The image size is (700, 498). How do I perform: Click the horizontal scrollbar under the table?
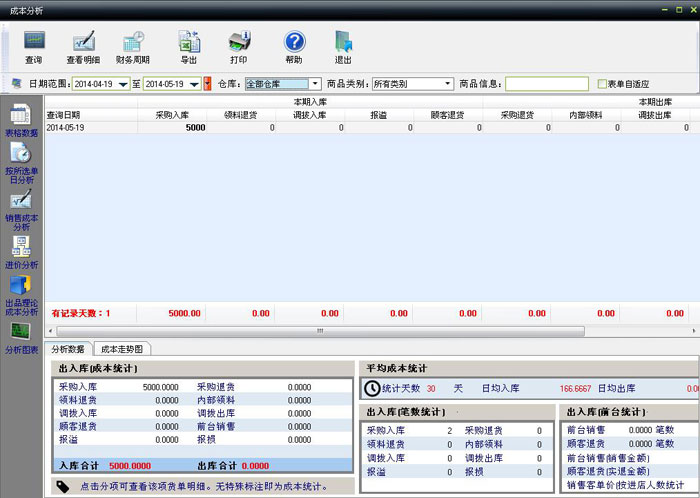320,330
